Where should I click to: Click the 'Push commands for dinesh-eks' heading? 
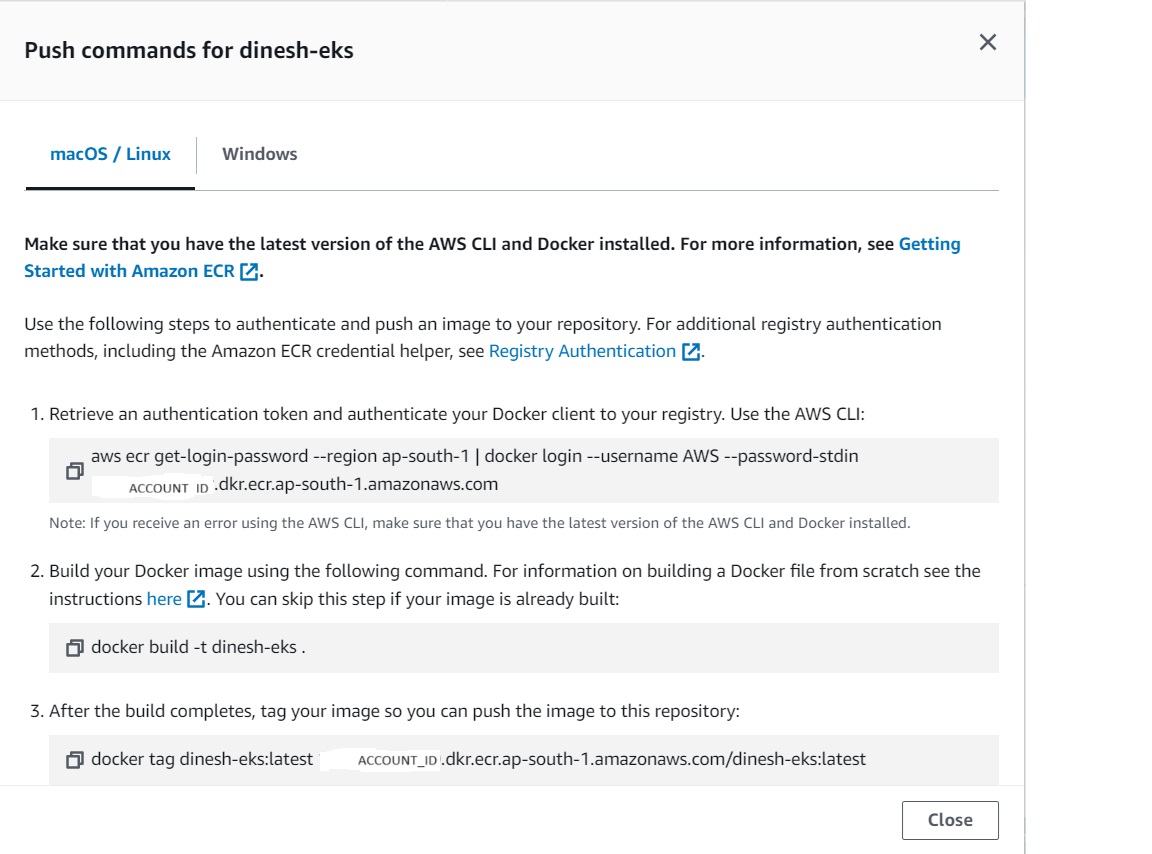189,50
